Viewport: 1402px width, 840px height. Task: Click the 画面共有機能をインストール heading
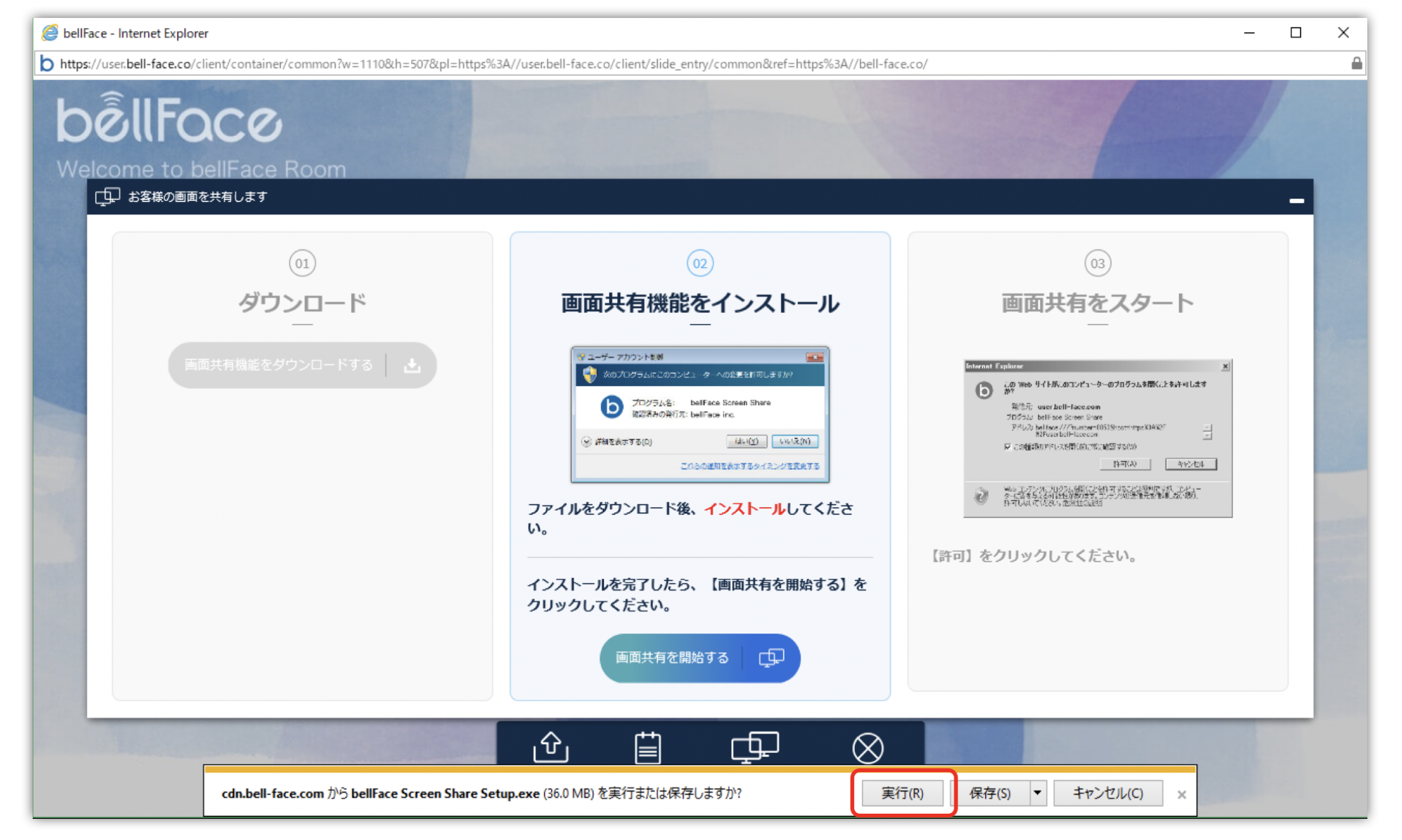(x=700, y=303)
